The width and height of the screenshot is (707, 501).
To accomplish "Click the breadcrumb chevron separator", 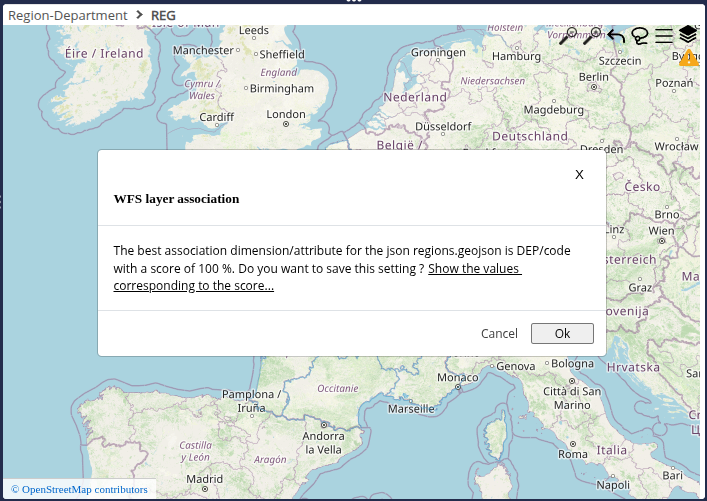I will click(x=139, y=15).
